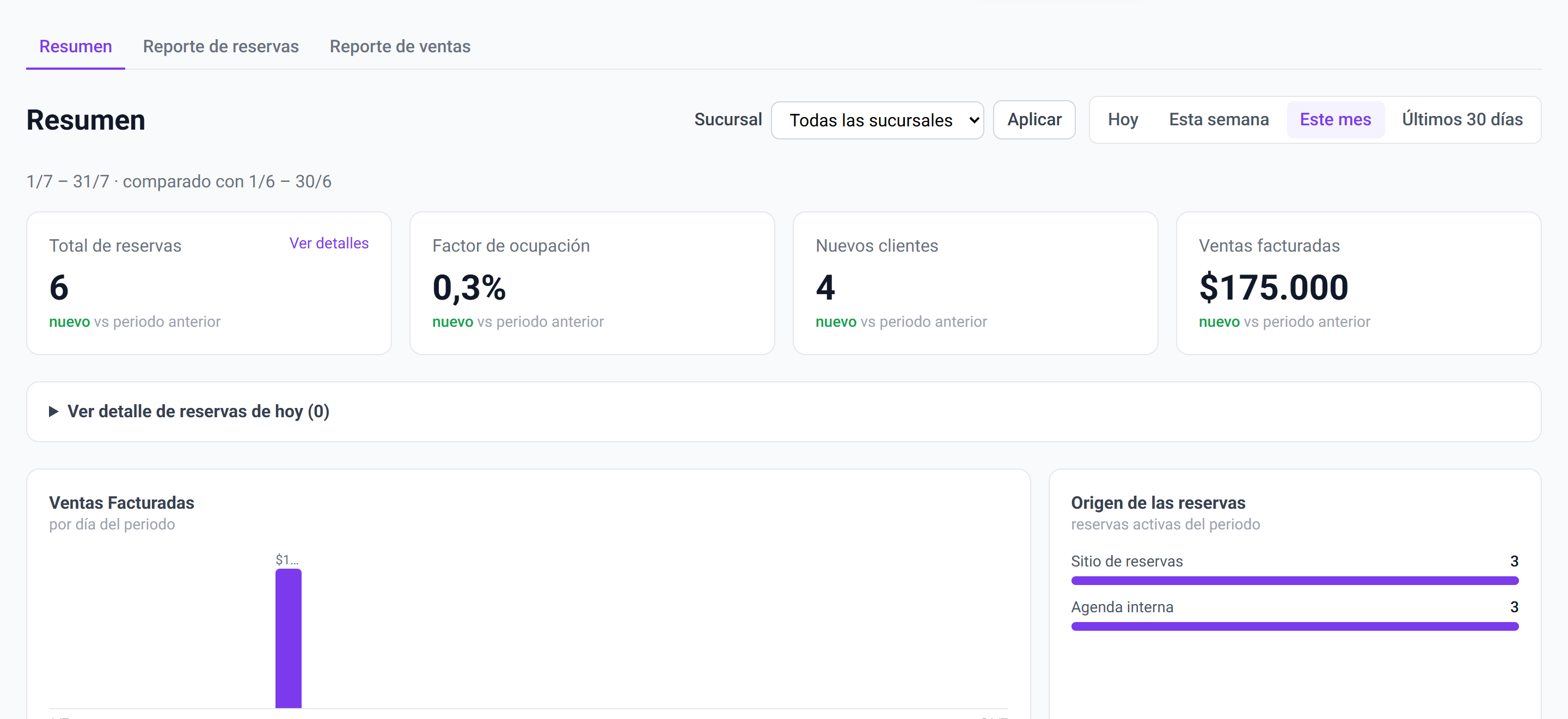Open the Reporte de reservas tab
The image size is (1568, 719).
[x=220, y=46]
